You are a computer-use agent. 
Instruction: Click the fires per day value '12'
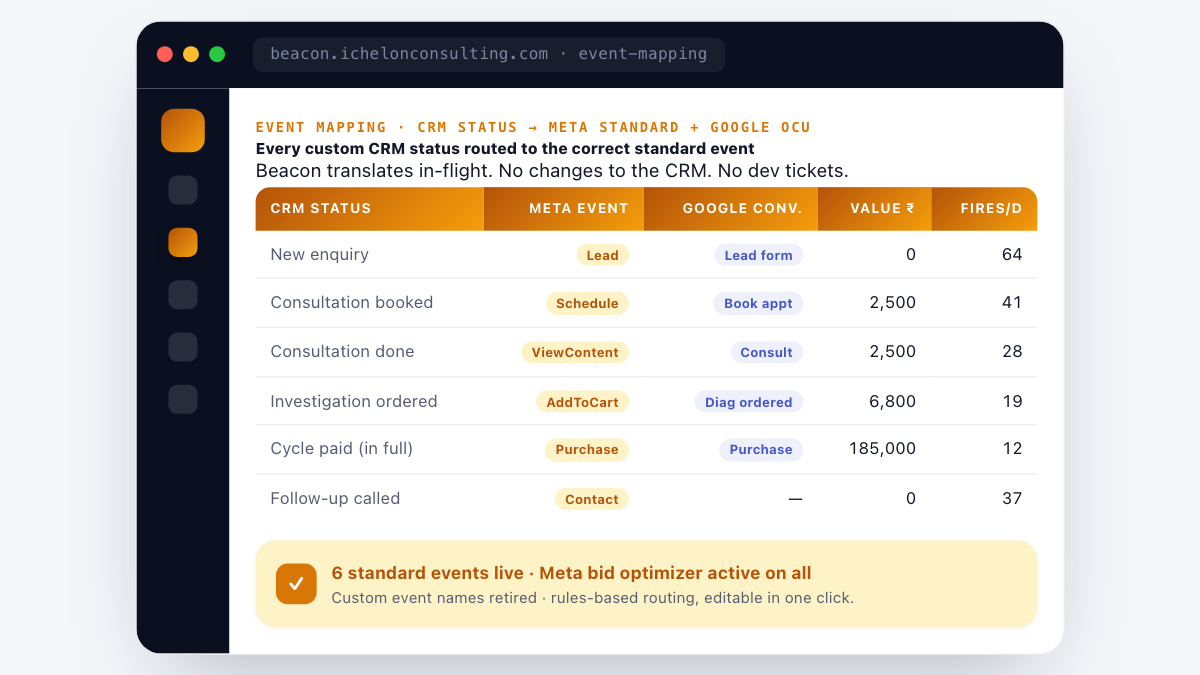[1012, 449]
